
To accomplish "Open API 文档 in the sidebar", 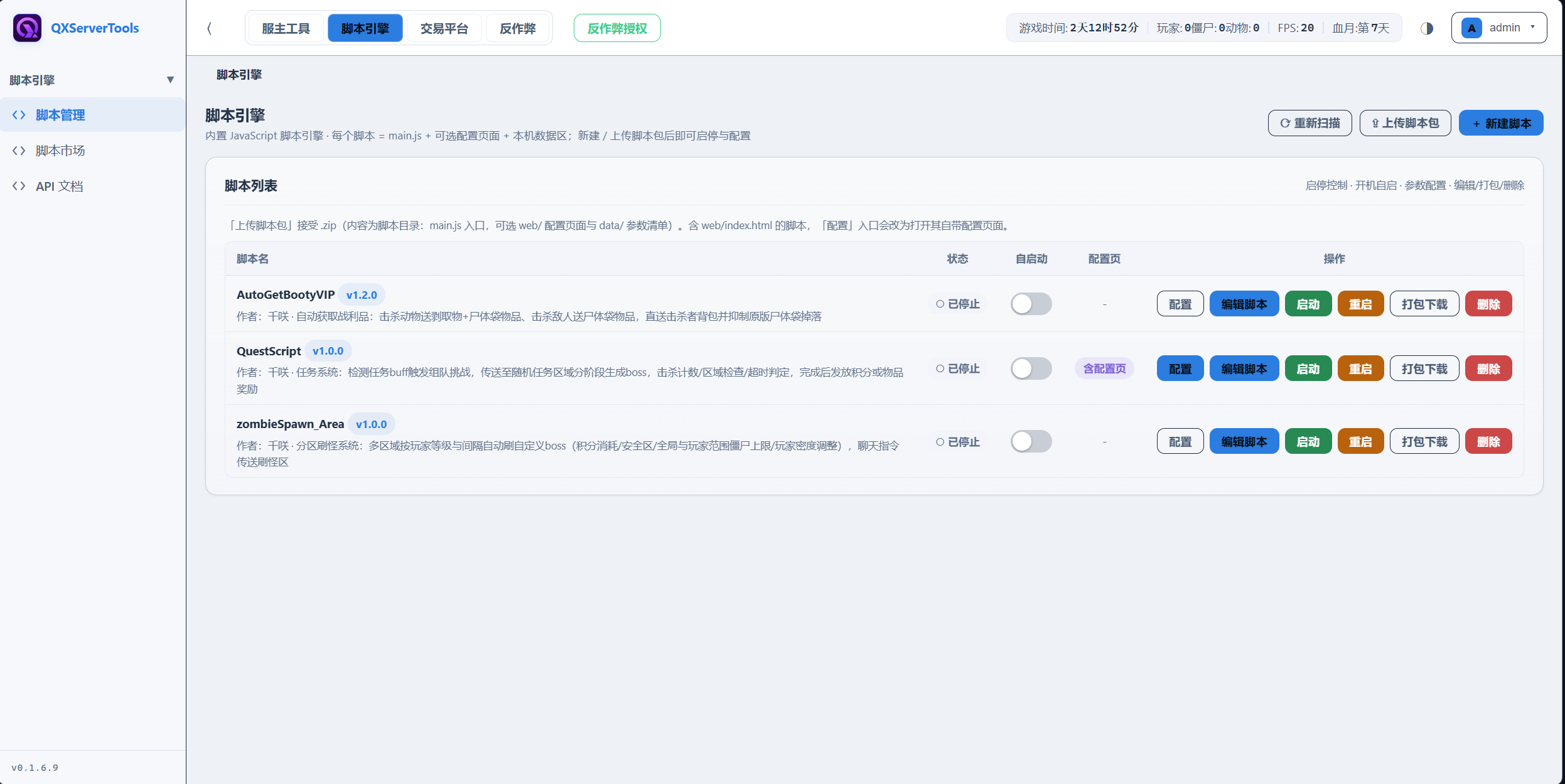I will click(92, 186).
